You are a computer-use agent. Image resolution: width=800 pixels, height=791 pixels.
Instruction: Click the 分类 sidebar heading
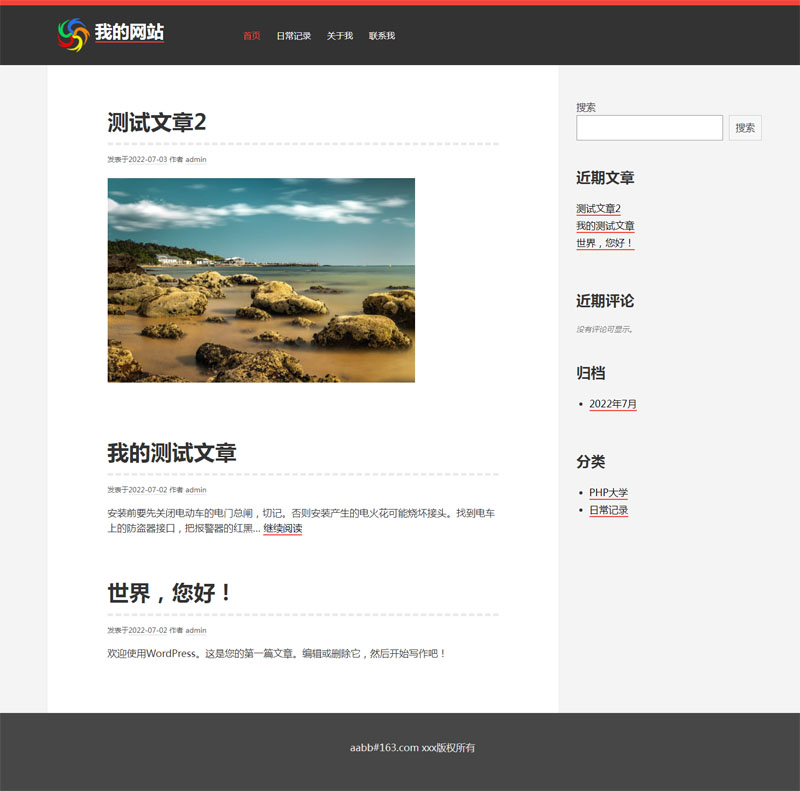[x=591, y=461]
